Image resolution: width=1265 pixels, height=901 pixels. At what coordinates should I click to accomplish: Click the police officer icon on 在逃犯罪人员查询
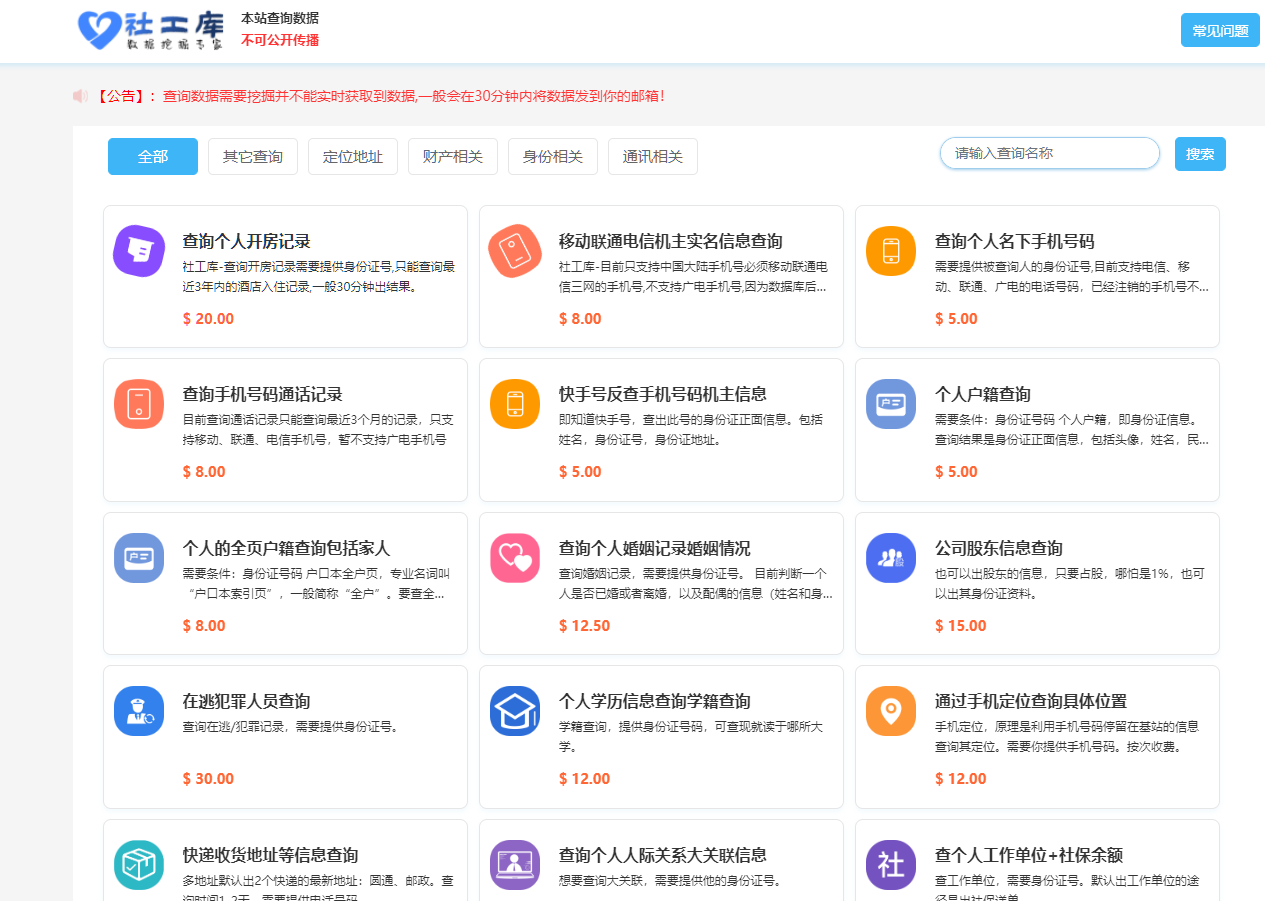tap(138, 711)
